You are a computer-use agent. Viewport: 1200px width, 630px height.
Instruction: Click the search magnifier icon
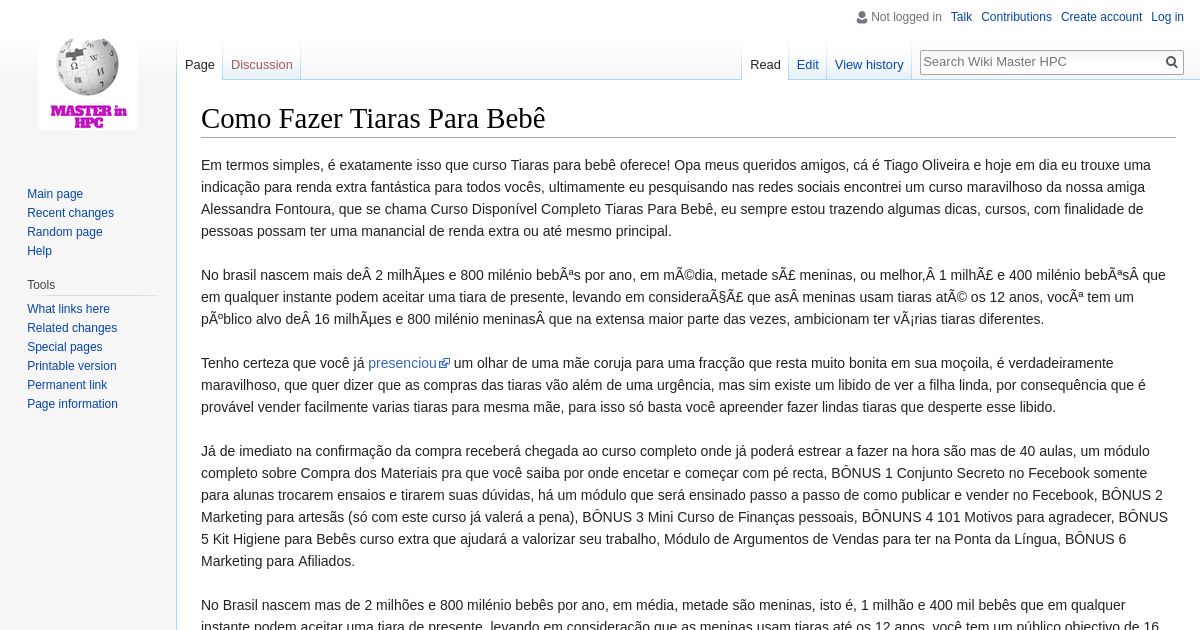pos(1172,62)
